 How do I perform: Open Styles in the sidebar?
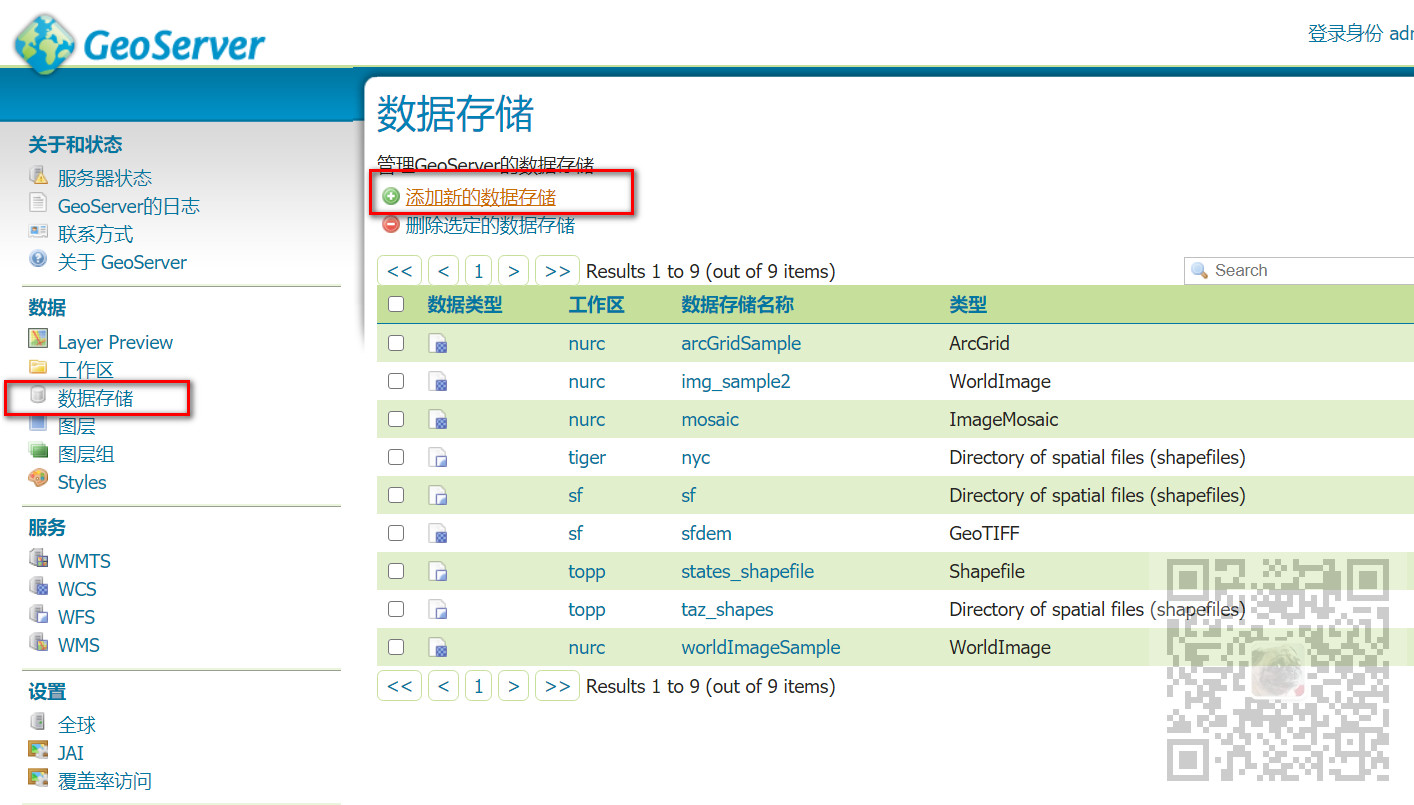tap(82, 482)
